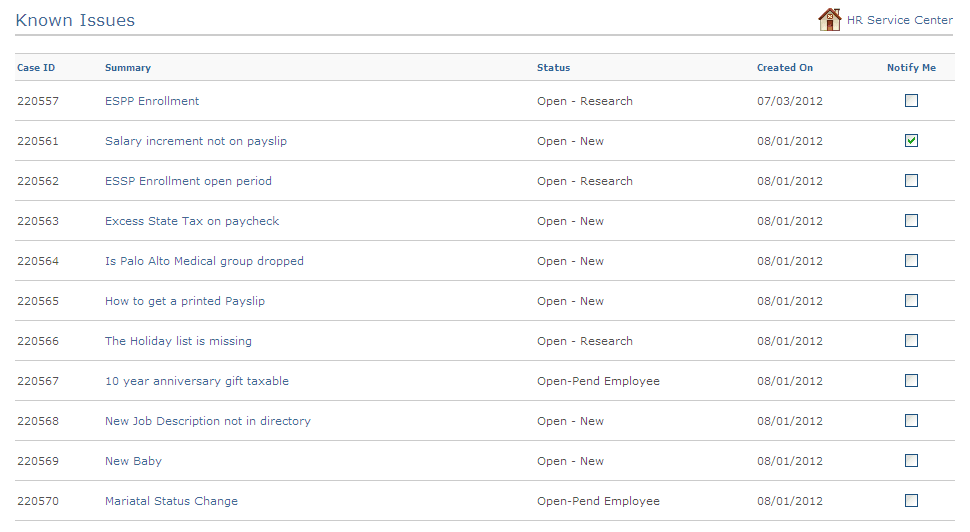Screen dimensions: 970x532
Task: View New Job Description not in directory
Action: pos(208,421)
